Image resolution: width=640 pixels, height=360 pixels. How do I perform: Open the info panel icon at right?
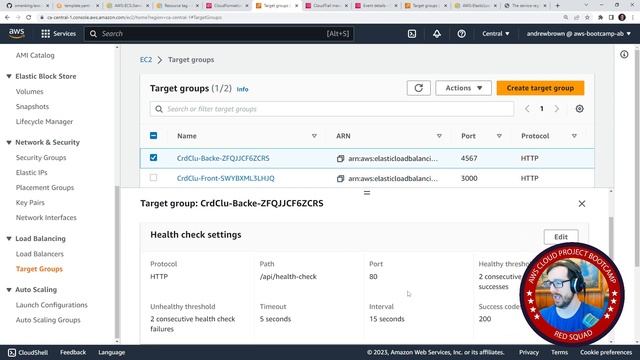point(624,54)
